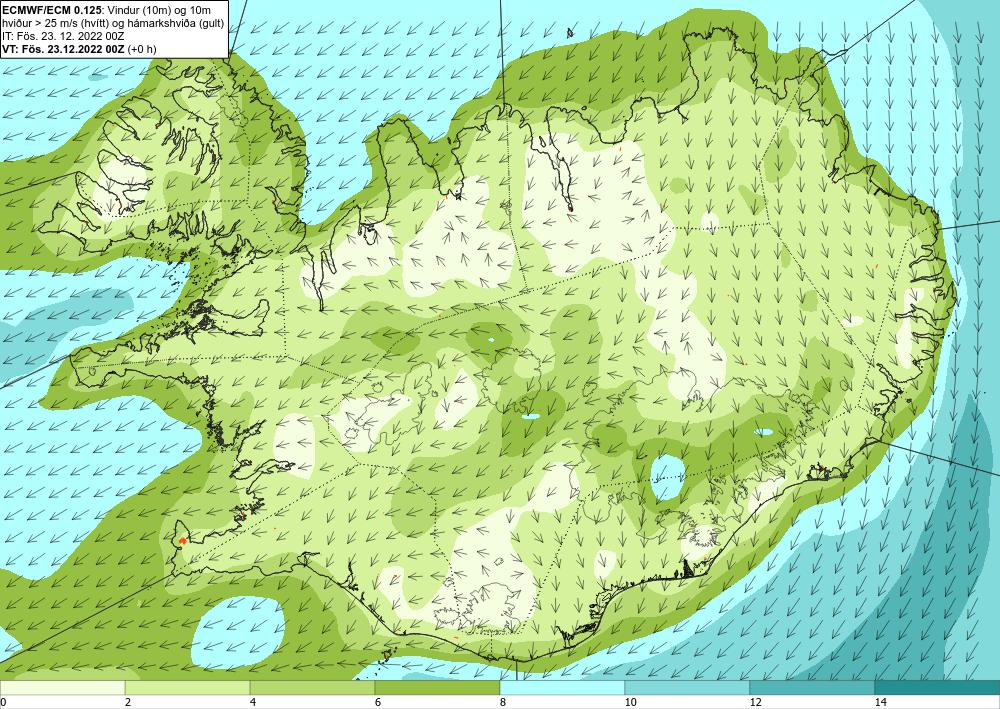Click the legend scale label "8"
The width and height of the screenshot is (1000, 709).
point(503,702)
